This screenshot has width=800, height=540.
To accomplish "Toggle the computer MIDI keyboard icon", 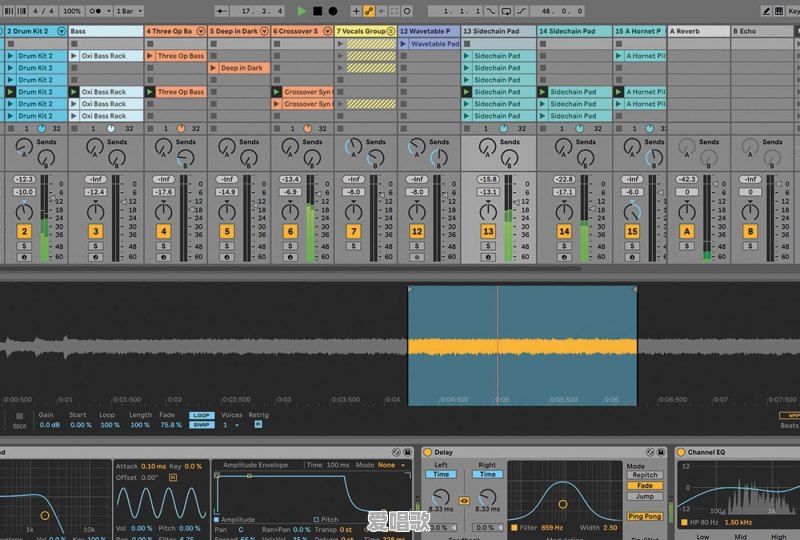I will [x=779, y=11].
